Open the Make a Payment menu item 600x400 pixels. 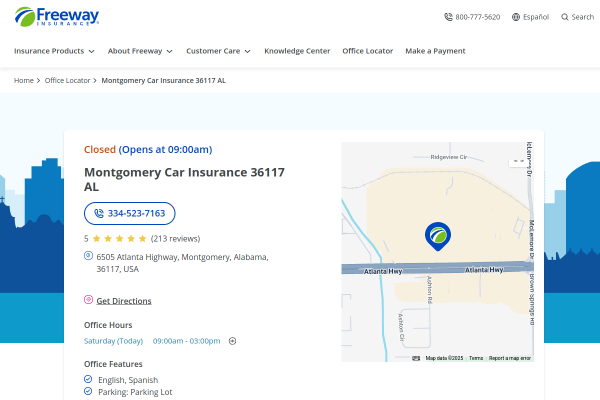(x=435, y=51)
